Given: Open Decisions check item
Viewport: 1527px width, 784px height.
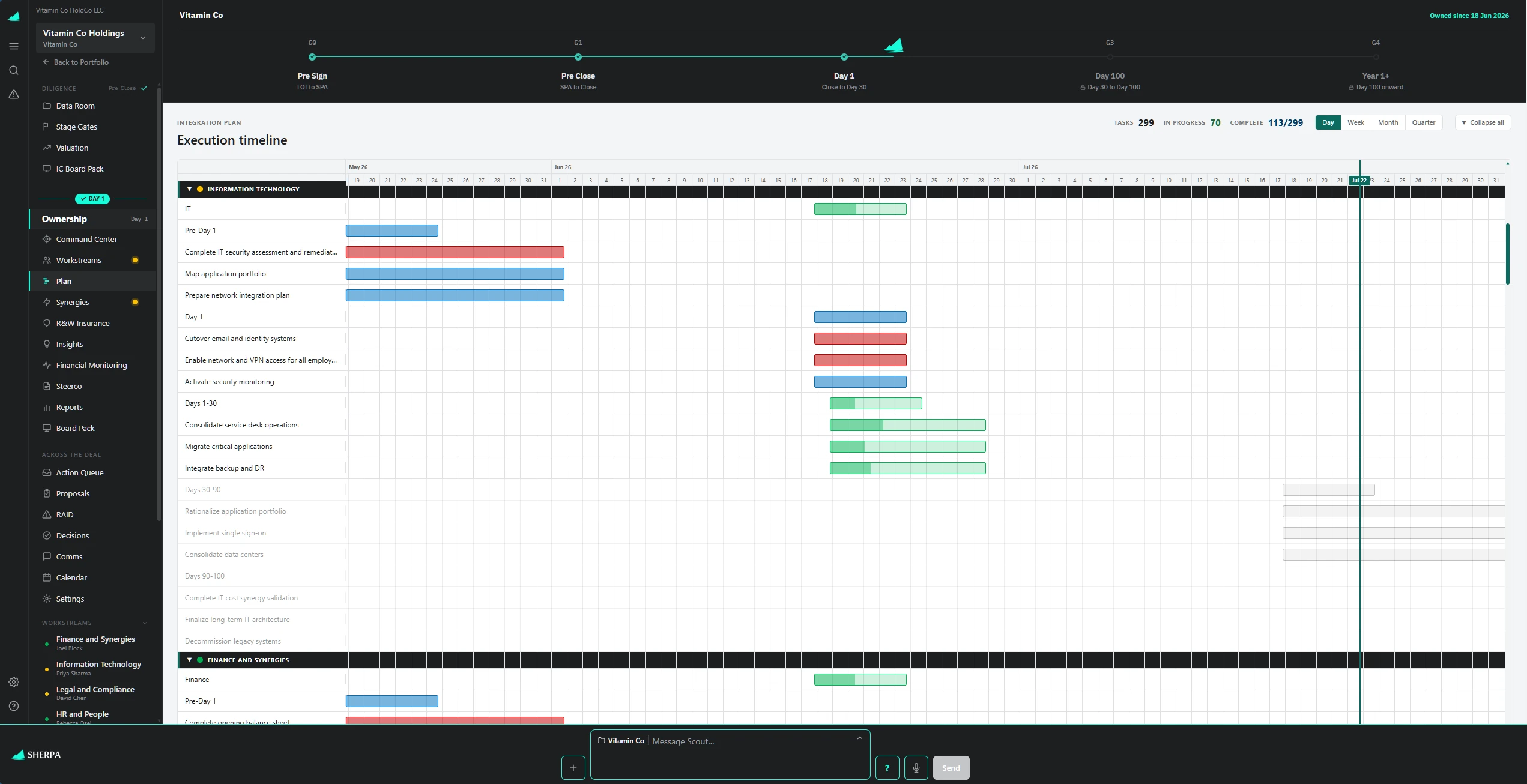Looking at the screenshot, I should pyautogui.click(x=92, y=535).
